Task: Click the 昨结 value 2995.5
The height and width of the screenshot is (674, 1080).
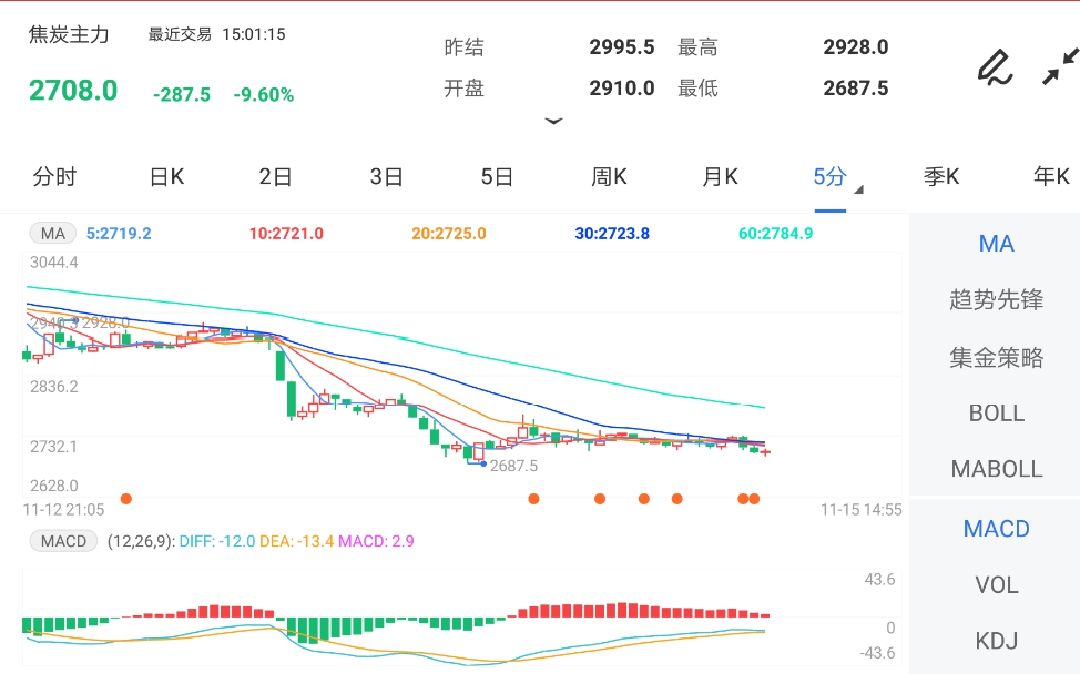Action: [622, 47]
